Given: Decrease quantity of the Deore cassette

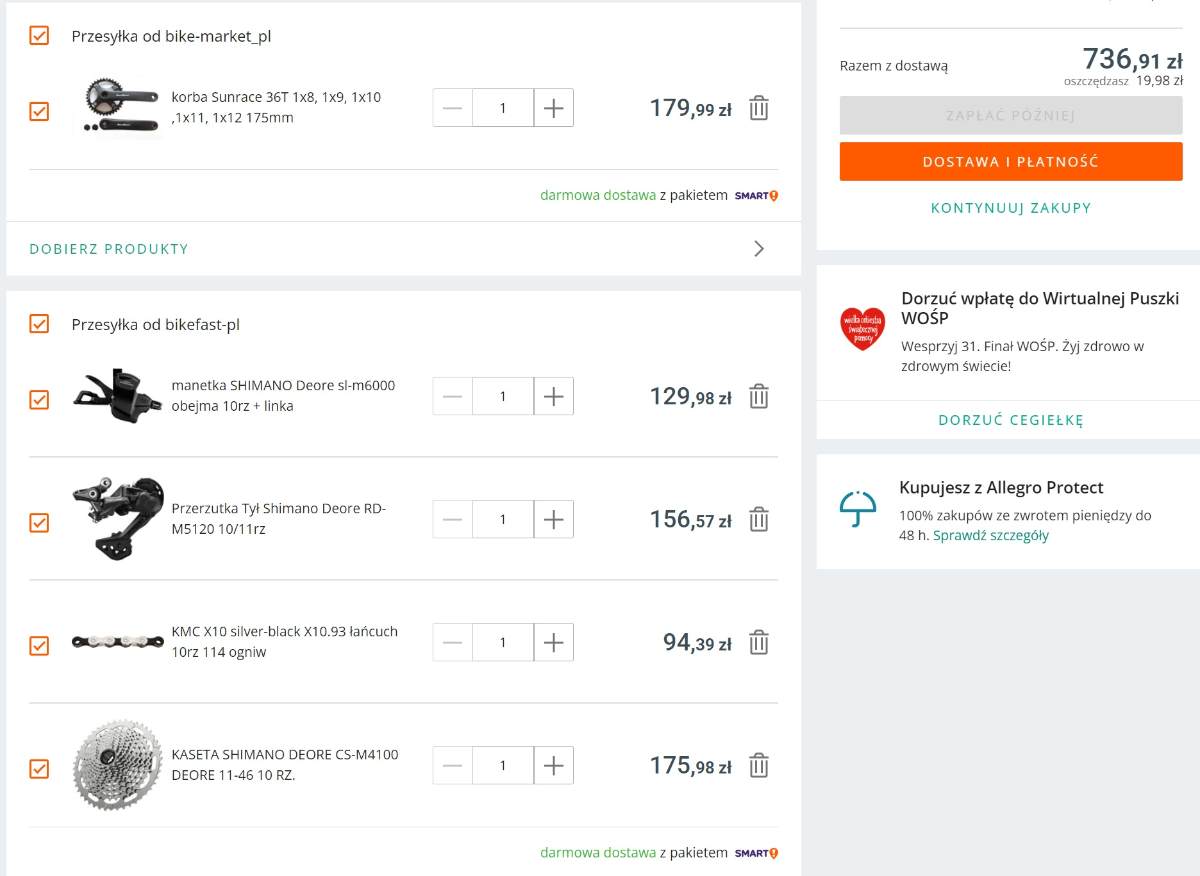Looking at the screenshot, I should [x=453, y=766].
